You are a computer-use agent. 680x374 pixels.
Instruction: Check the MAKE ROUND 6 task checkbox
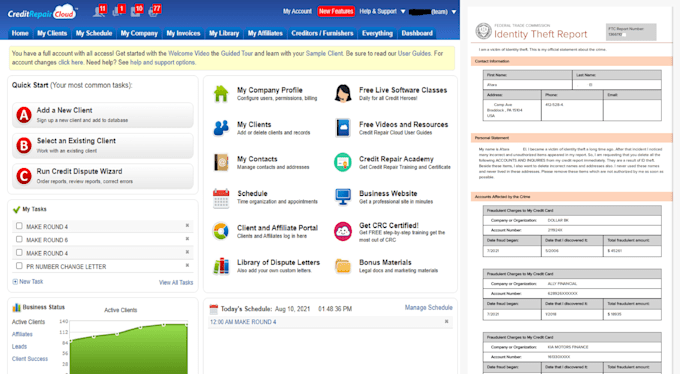tap(19, 239)
